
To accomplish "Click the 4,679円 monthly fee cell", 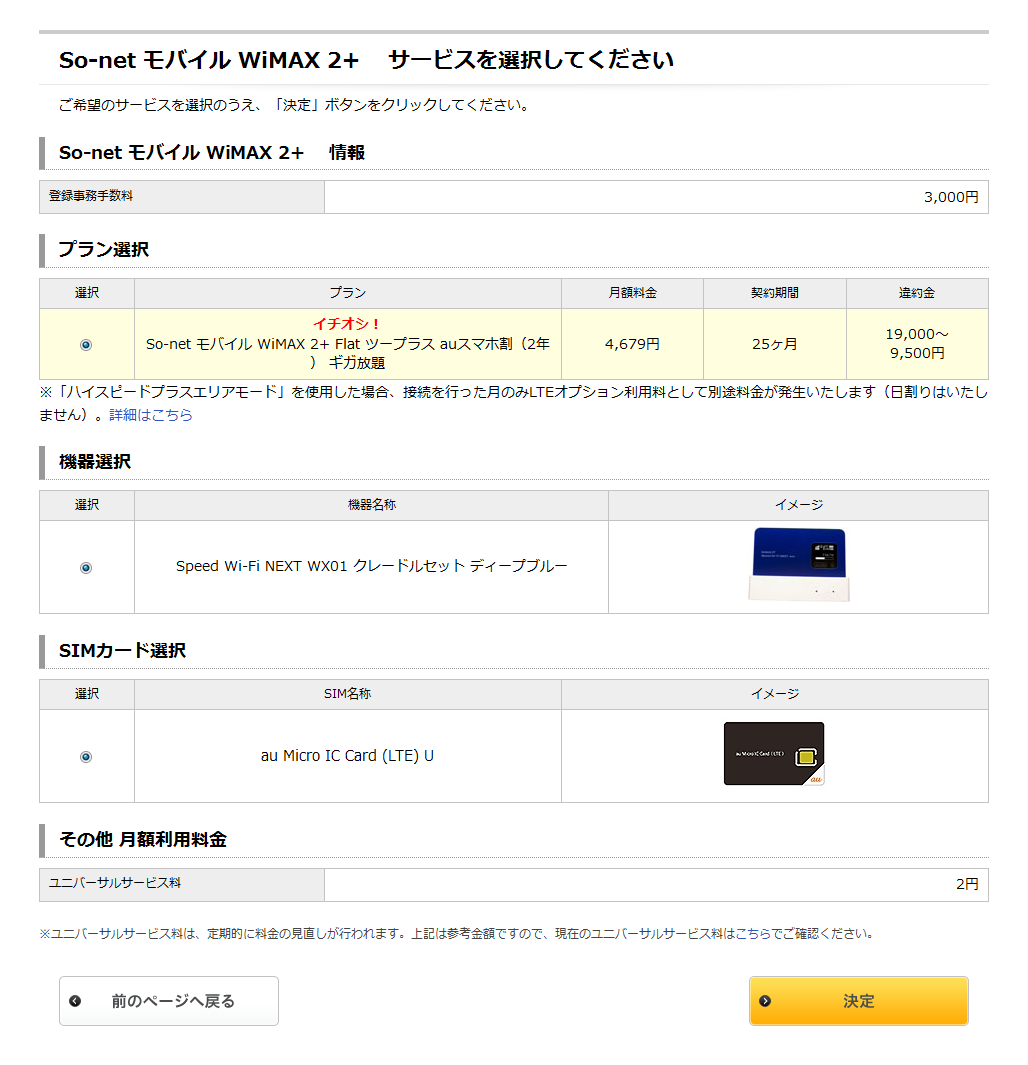I will (x=632, y=344).
